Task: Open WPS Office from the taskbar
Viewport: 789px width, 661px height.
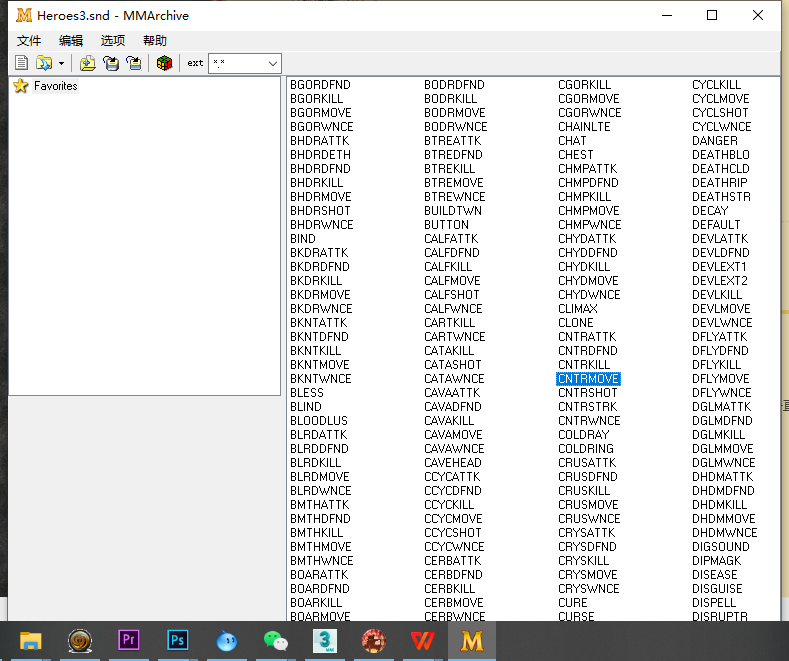Action: point(423,641)
